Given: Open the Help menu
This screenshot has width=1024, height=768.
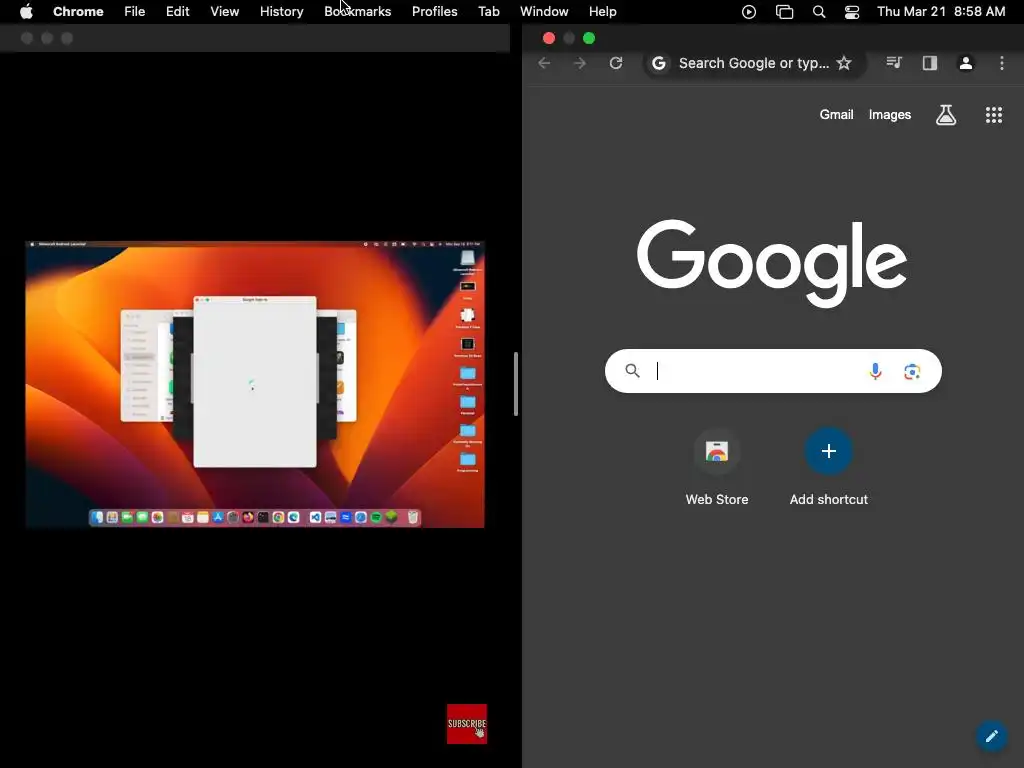Looking at the screenshot, I should (x=602, y=11).
